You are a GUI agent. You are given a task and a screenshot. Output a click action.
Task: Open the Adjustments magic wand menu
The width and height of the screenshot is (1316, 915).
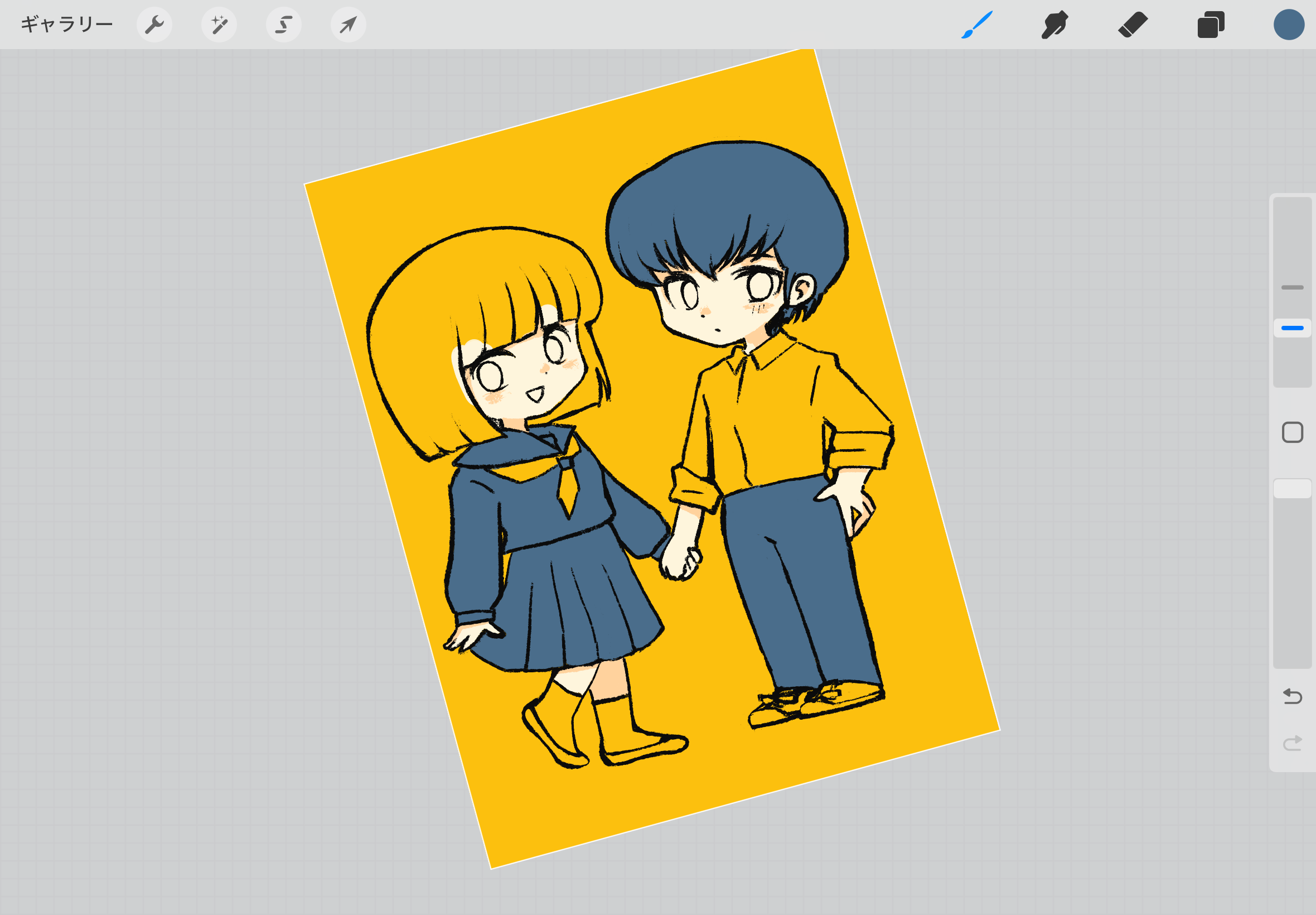[x=219, y=25]
